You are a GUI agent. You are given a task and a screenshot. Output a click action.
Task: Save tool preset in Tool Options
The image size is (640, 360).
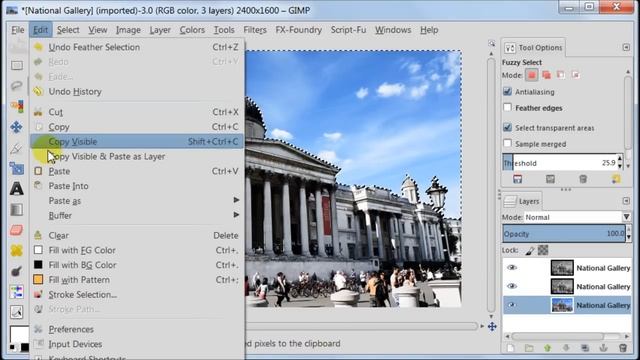(x=518, y=179)
